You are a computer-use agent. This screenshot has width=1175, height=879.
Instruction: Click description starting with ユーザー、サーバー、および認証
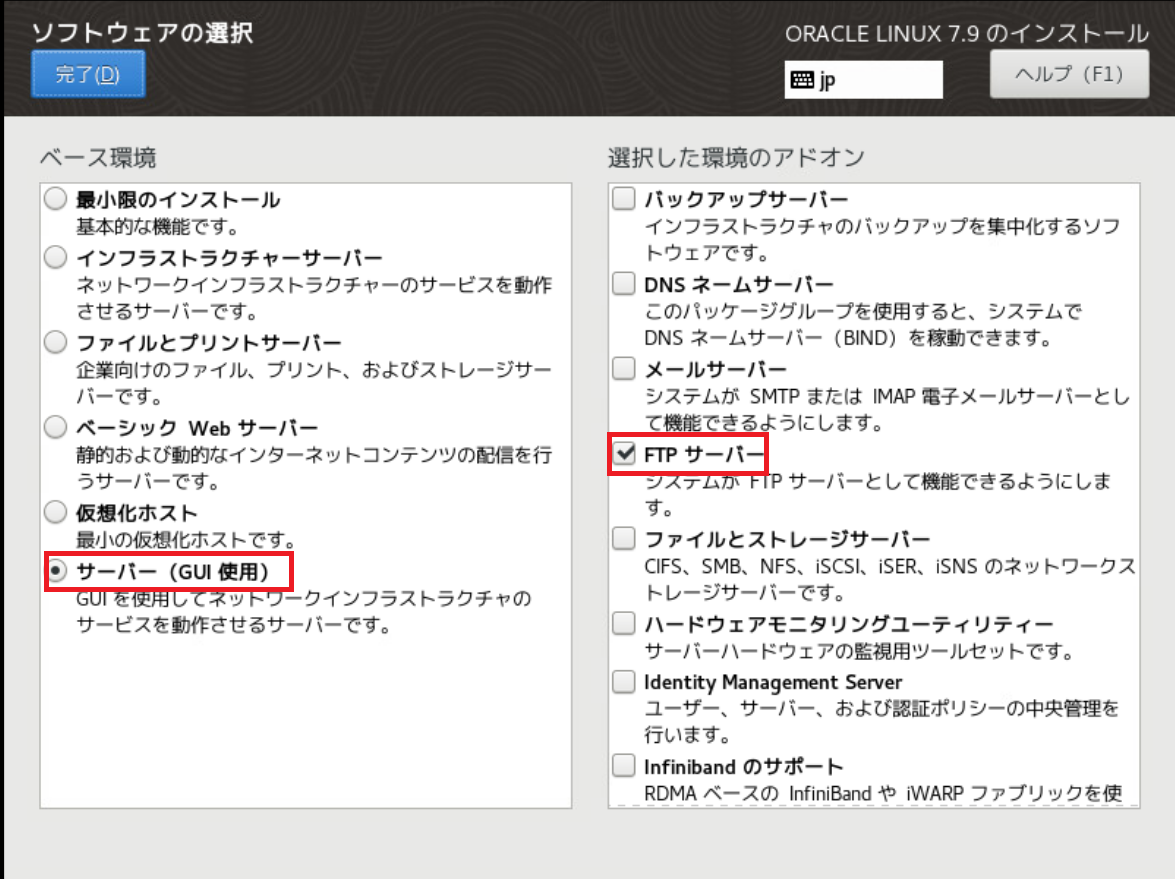click(x=882, y=722)
